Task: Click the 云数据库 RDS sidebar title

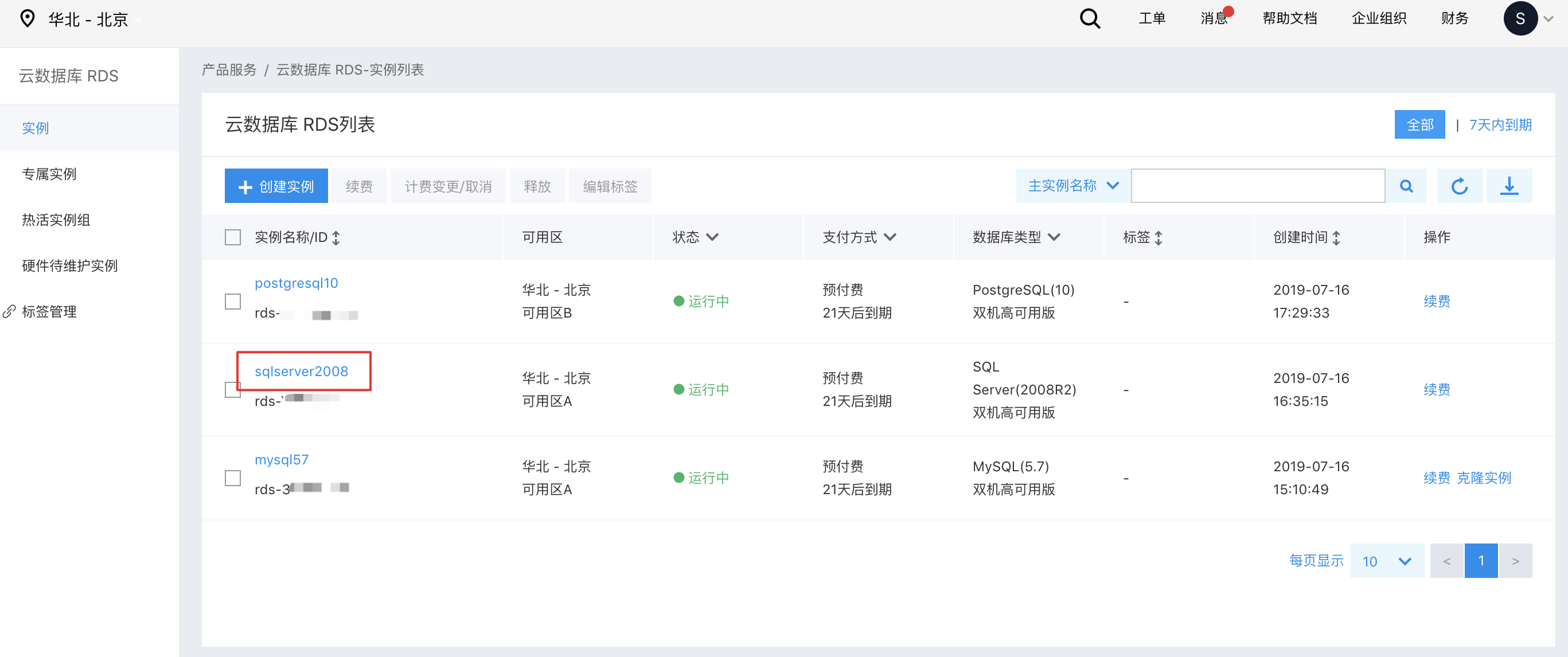Action: point(69,76)
